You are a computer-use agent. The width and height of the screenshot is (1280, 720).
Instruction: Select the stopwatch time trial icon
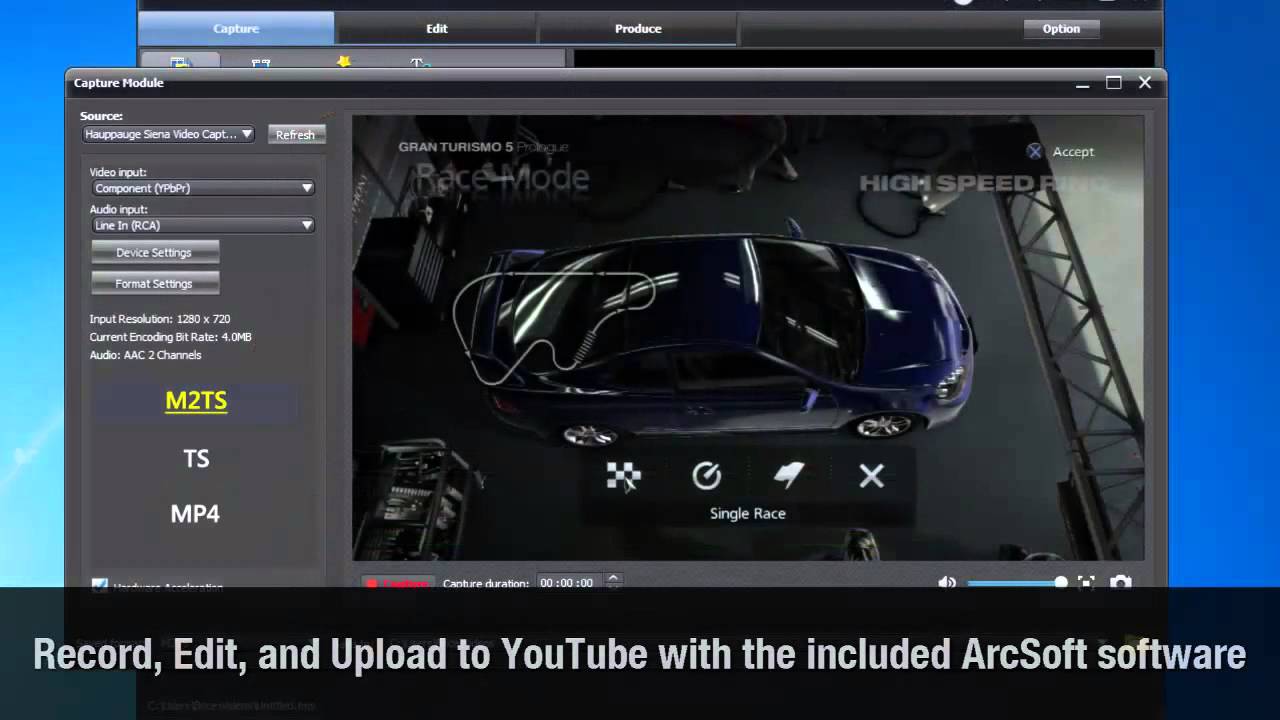click(x=706, y=476)
